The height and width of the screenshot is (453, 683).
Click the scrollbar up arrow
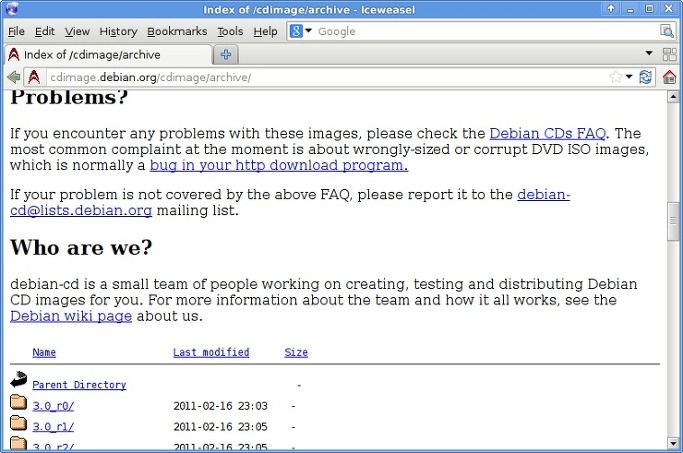pyautogui.click(x=673, y=97)
